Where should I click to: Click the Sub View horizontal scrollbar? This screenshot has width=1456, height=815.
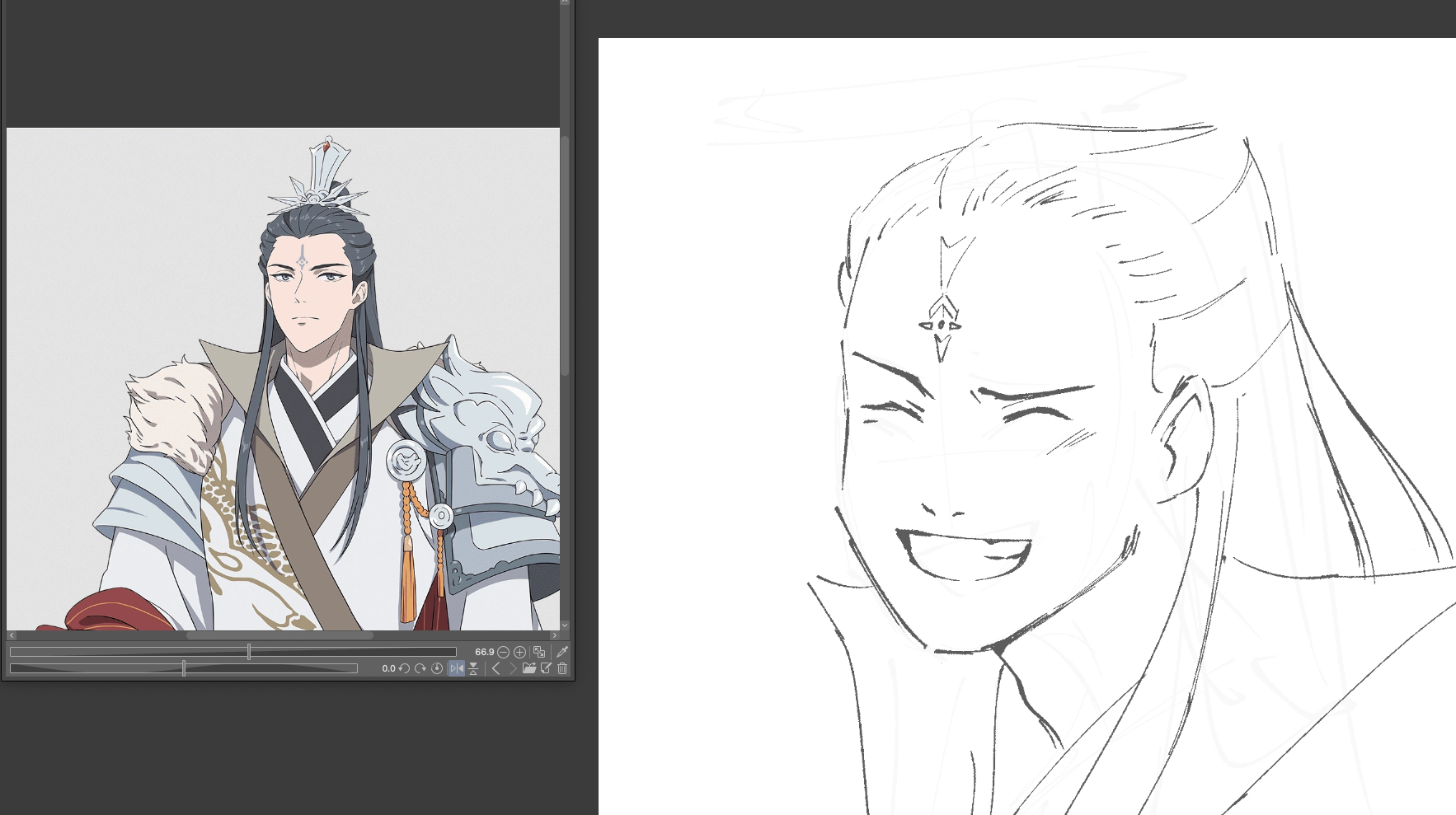click(279, 635)
